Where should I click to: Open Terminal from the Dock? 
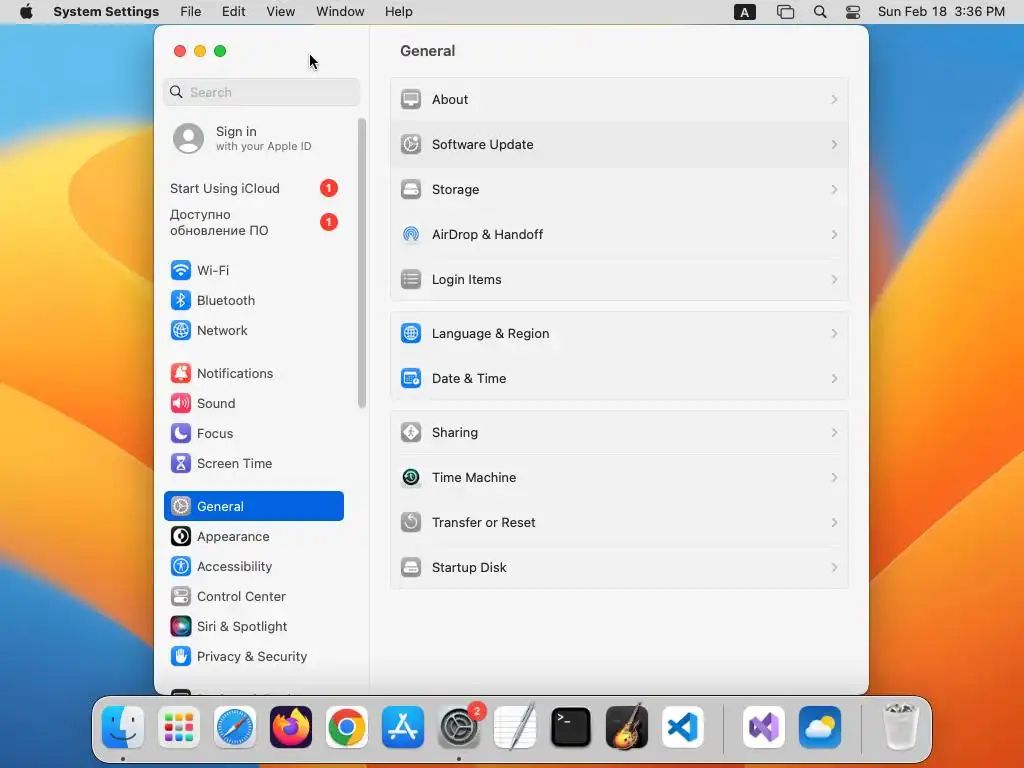[571, 727]
